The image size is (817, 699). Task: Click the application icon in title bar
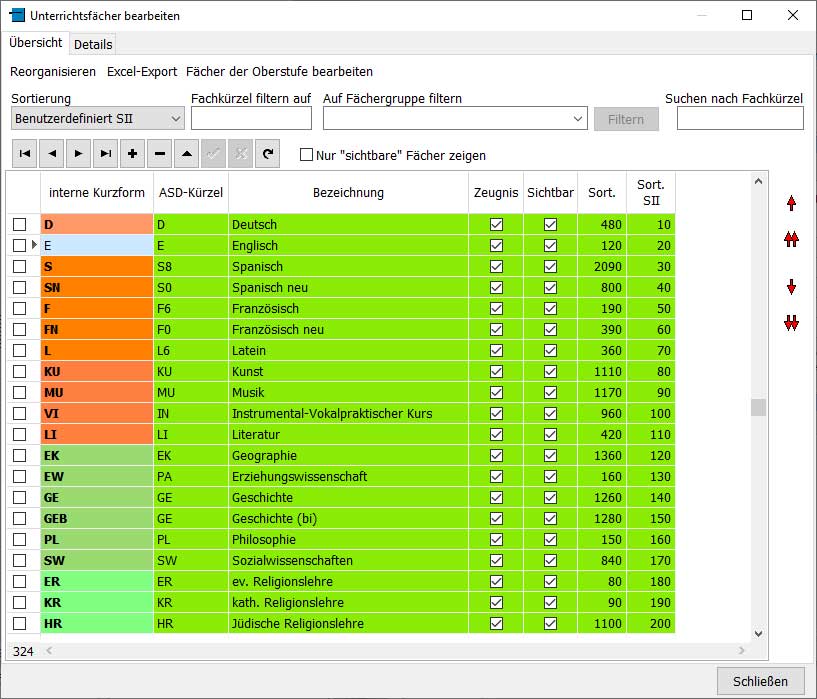17,15
